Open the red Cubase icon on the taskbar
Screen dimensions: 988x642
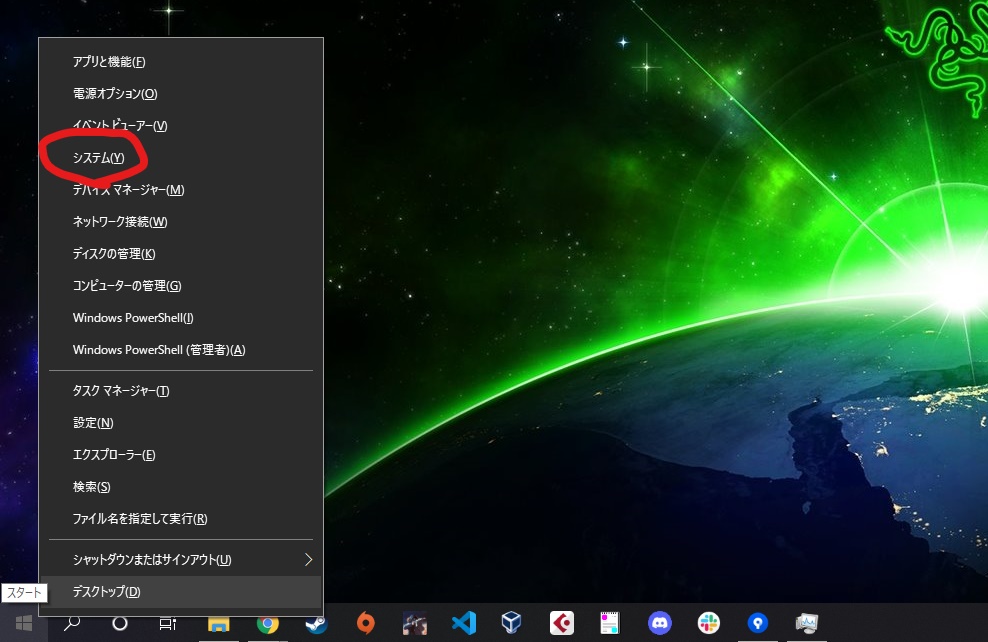pyautogui.click(x=561, y=623)
